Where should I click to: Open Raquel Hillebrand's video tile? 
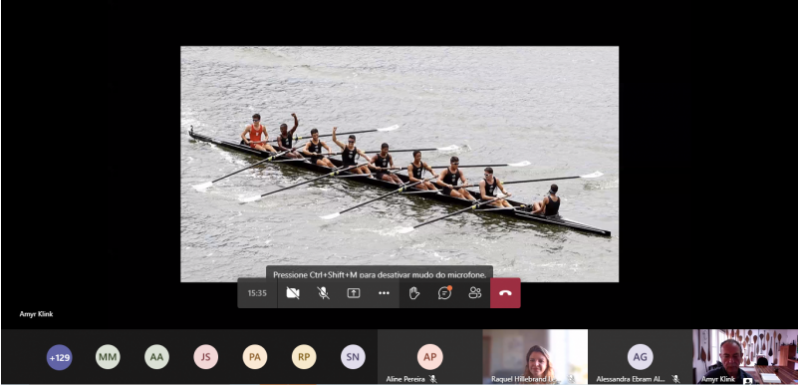(535, 356)
